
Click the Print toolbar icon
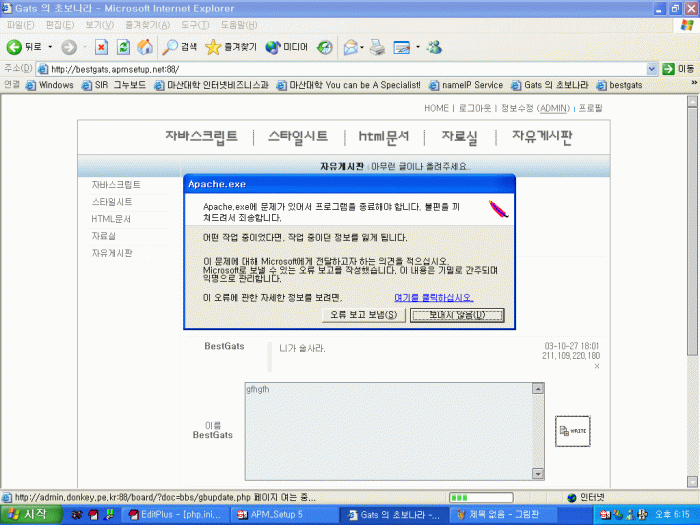pyautogui.click(x=377, y=47)
